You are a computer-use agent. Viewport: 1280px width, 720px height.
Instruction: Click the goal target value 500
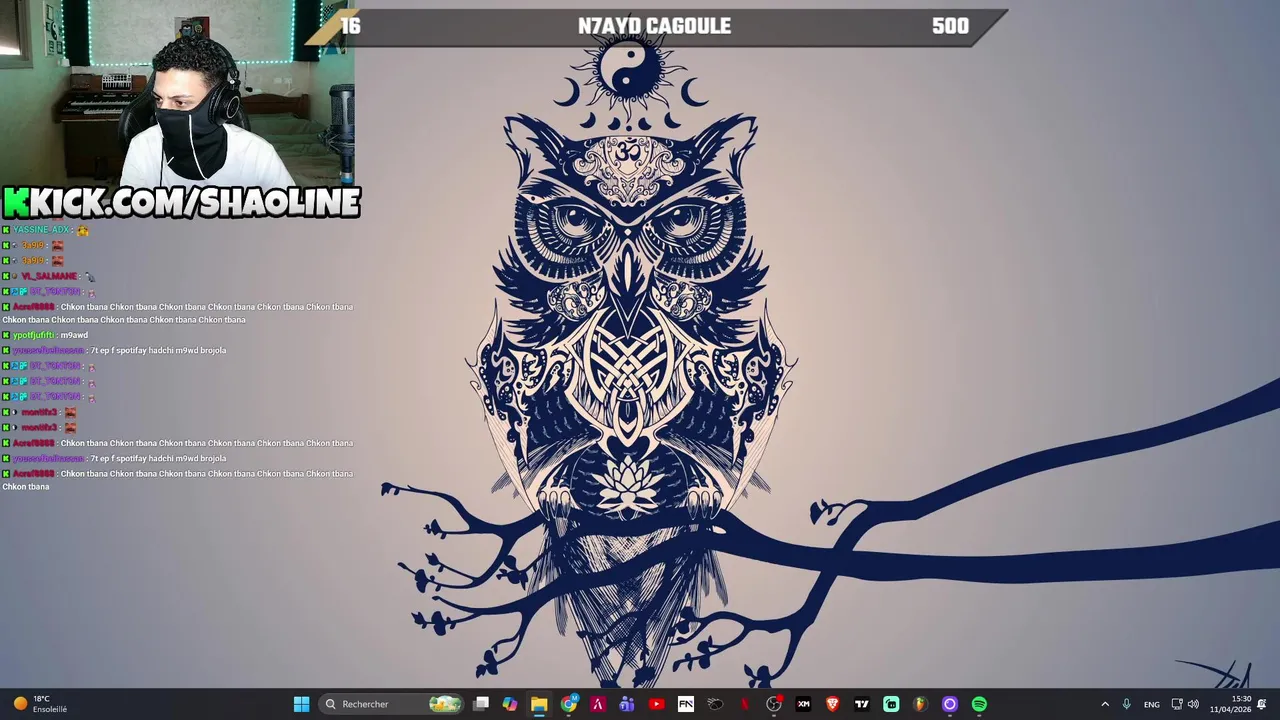point(950,26)
